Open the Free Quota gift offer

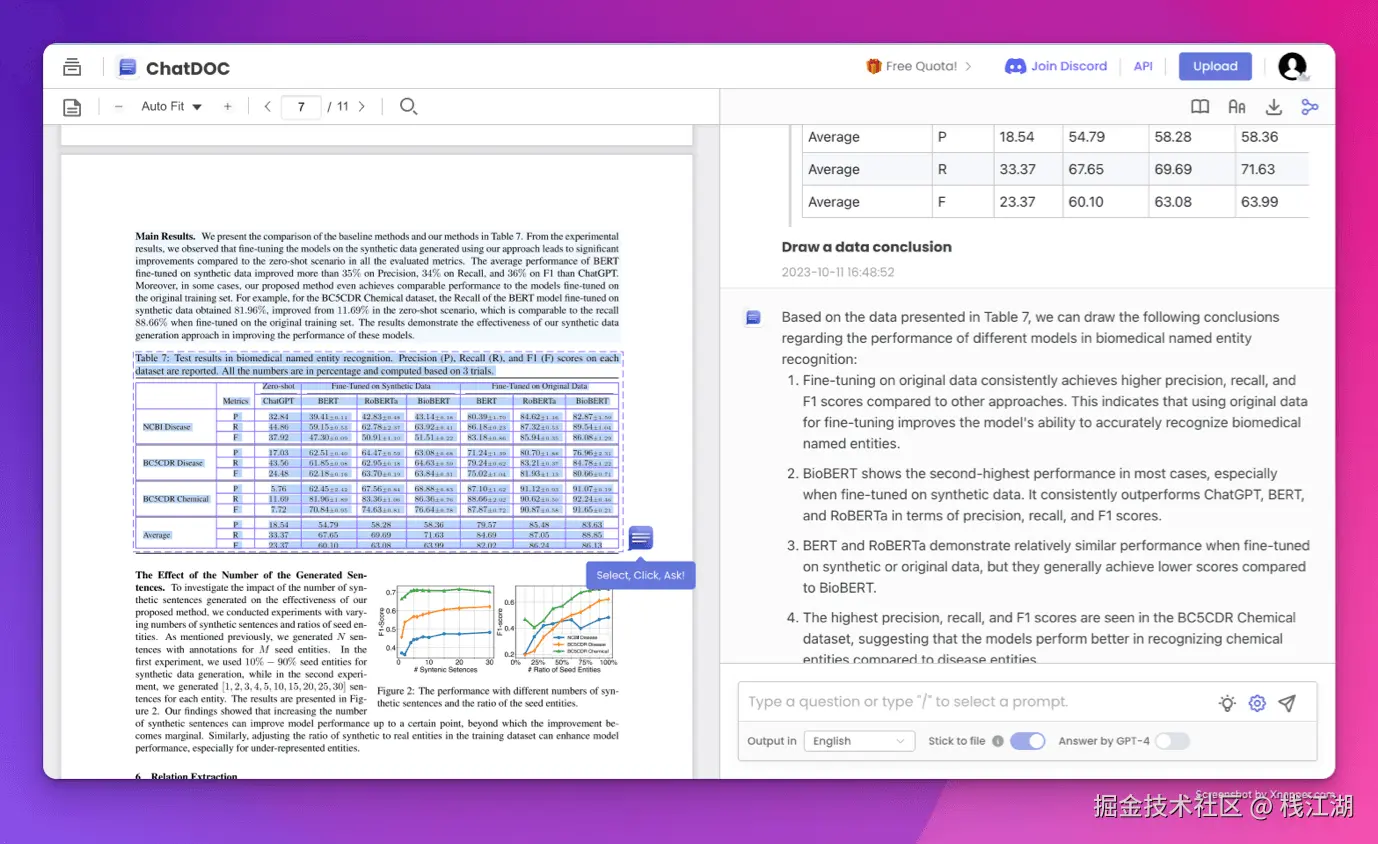pos(919,66)
